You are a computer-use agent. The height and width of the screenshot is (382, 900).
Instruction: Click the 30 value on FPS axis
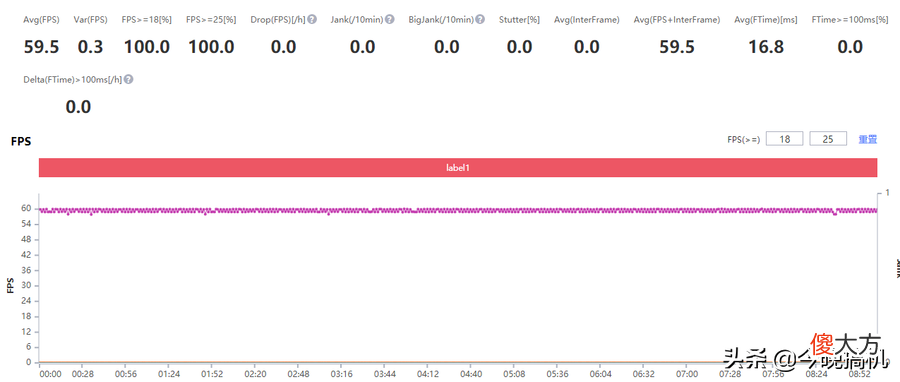26,286
